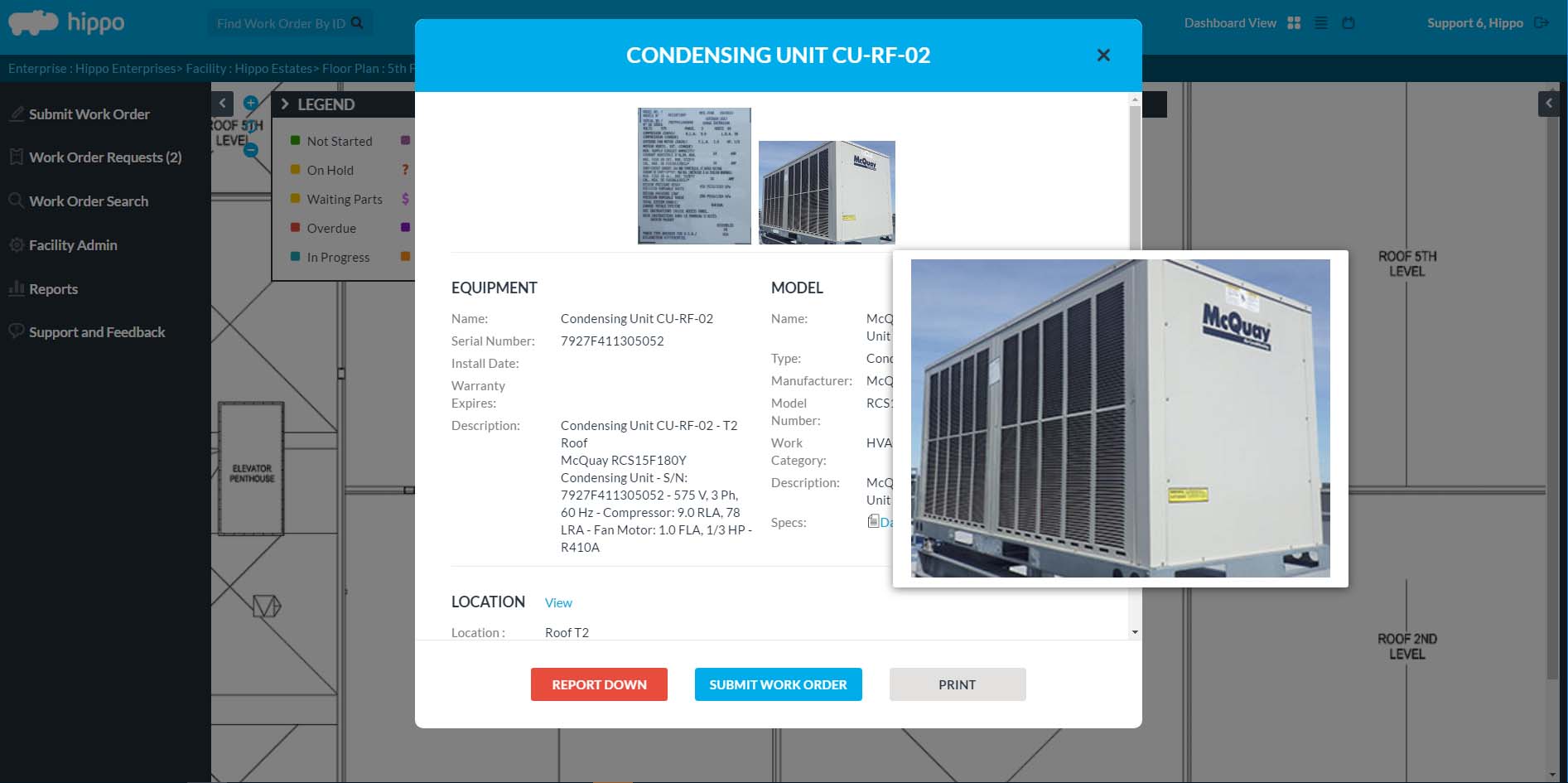Viewport: 1568px width, 783px height.
Task: Open Reports in sidebar
Action: [53, 289]
